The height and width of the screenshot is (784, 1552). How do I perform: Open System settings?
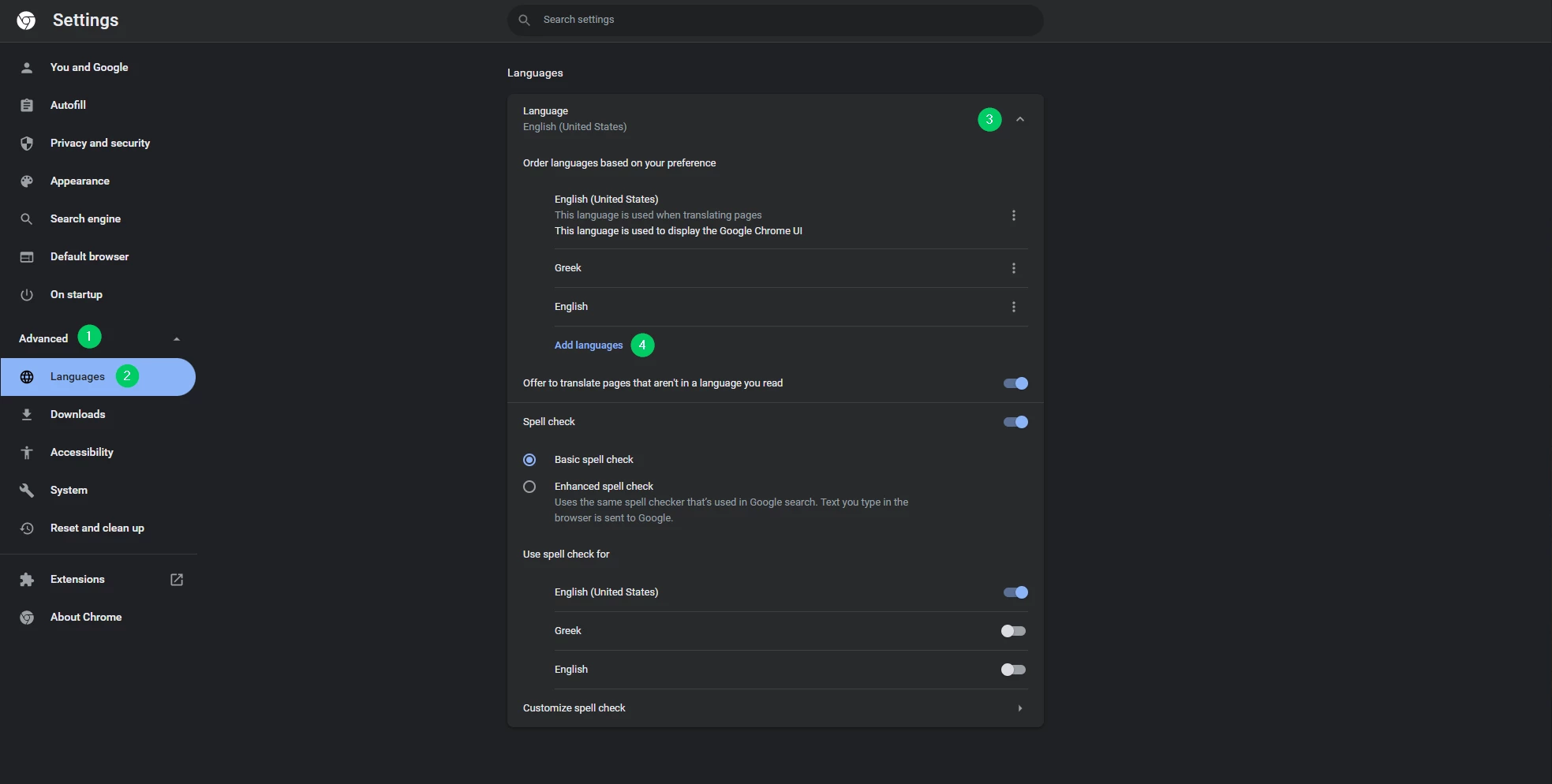(x=99, y=491)
